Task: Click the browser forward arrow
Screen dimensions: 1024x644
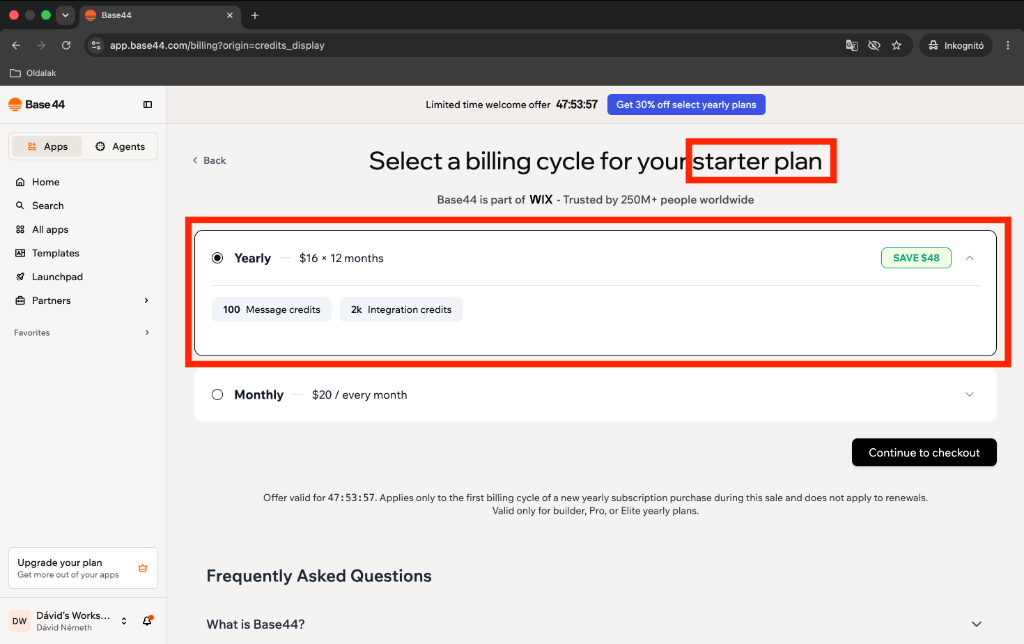Action: pos(41,45)
